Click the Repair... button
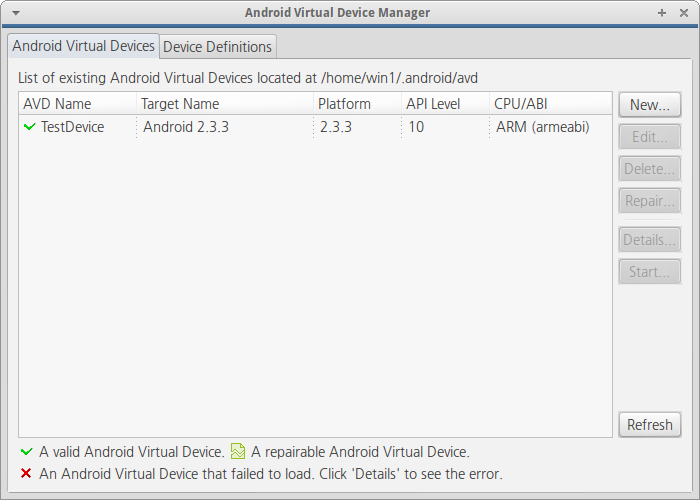Image resolution: width=700 pixels, height=500 pixels. pos(650,201)
